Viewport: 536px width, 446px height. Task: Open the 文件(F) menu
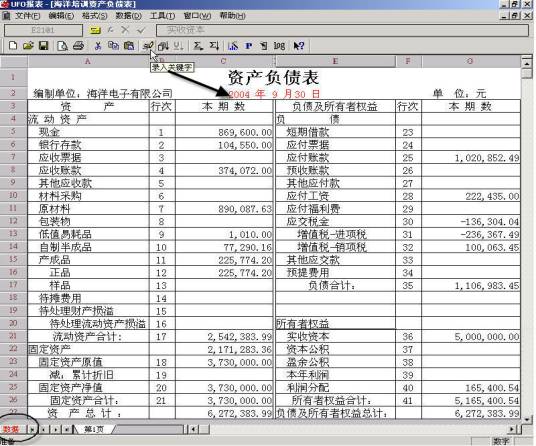(x=27, y=16)
